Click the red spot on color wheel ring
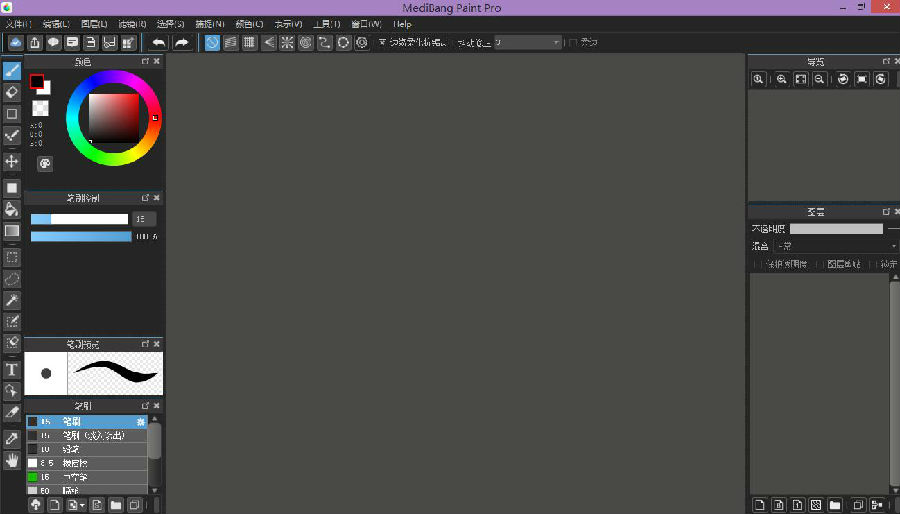The height and width of the screenshot is (514, 900). point(155,118)
